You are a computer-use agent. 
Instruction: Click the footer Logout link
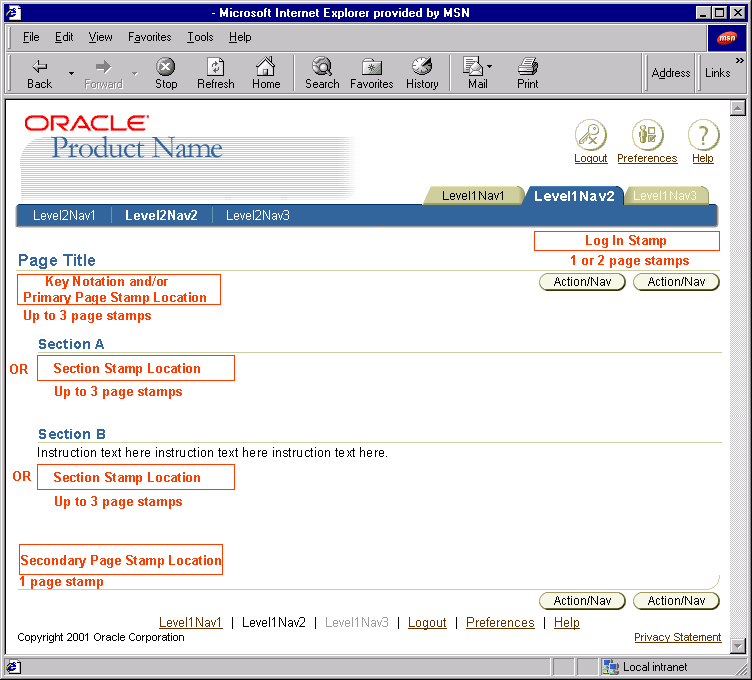pyautogui.click(x=427, y=622)
